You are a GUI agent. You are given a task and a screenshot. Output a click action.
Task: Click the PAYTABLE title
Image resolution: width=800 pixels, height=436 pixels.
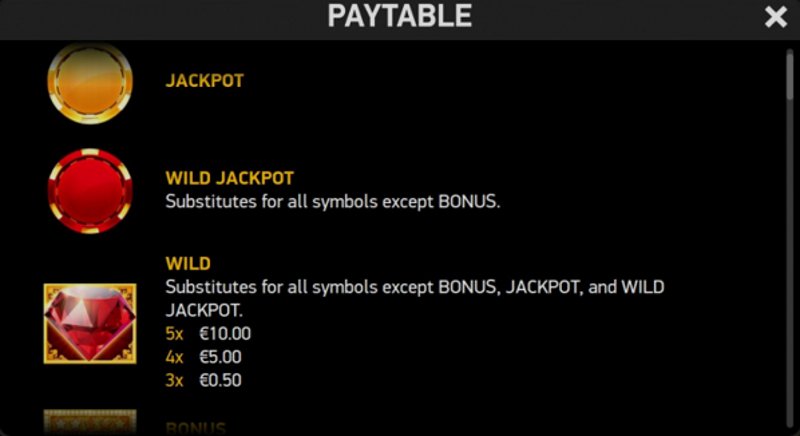coord(399,16)
